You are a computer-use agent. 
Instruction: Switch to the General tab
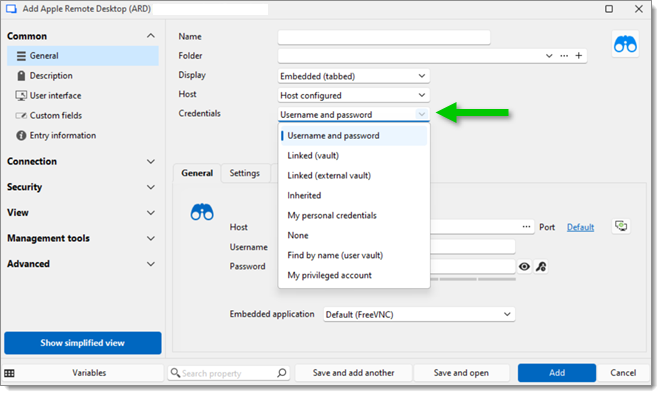coord(197,173)
